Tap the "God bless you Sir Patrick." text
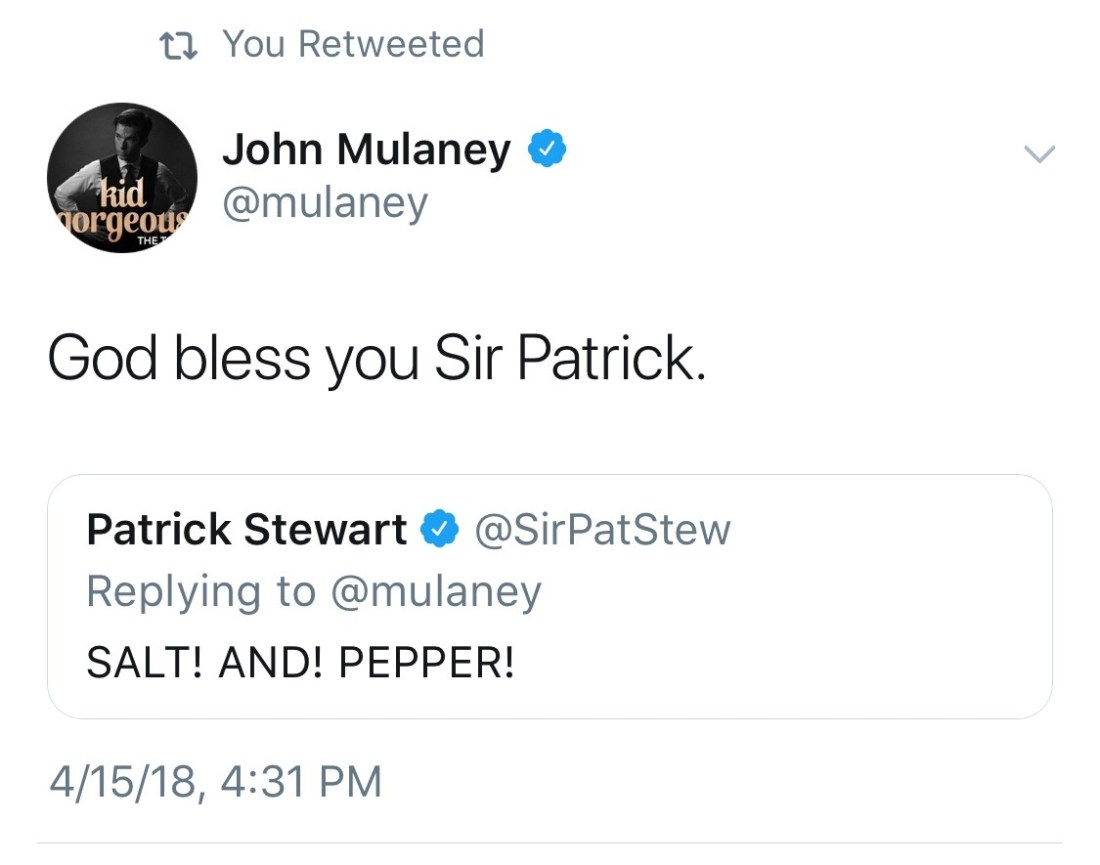Screen dimensions: 1100x865 [x=377, y=360]
